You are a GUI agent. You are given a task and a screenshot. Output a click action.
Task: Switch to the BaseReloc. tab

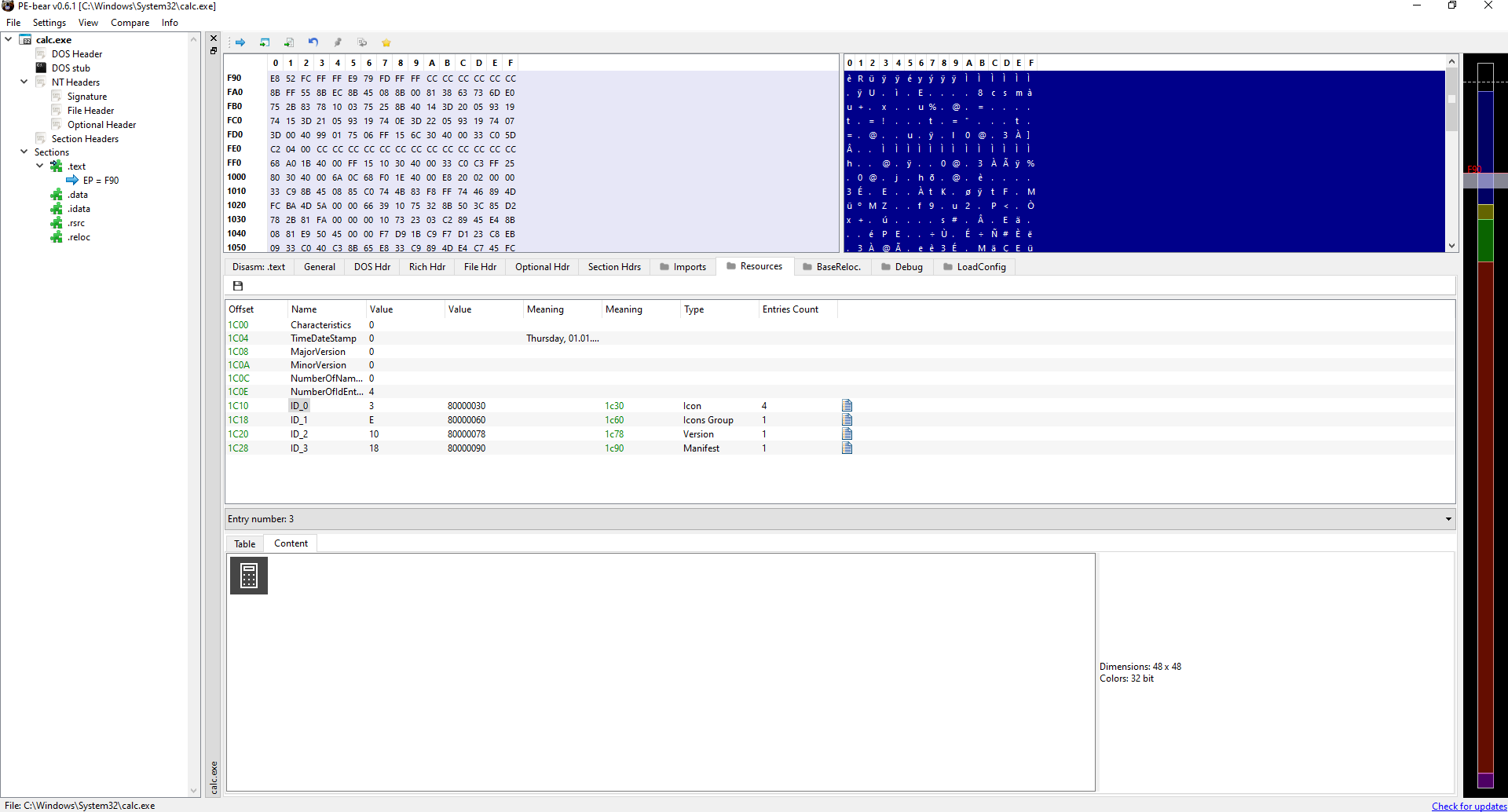click(832, 267)
